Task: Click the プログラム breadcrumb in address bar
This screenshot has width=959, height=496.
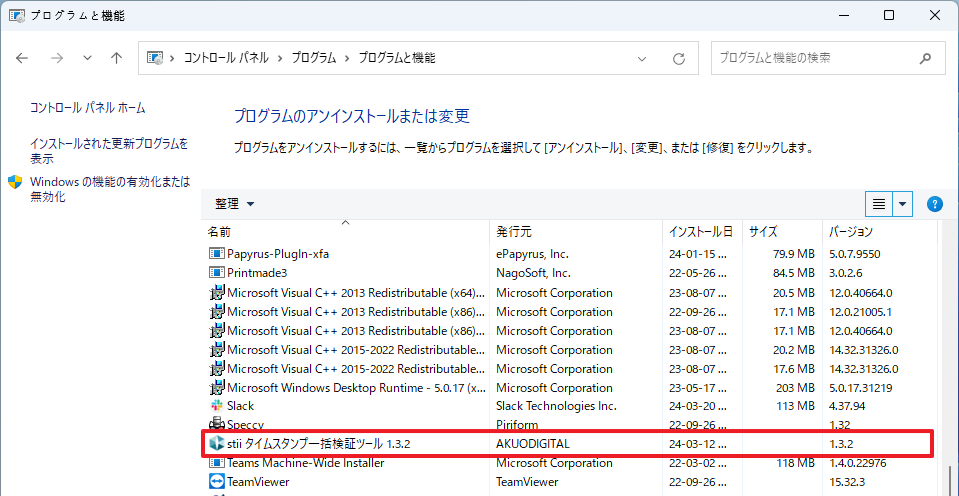Action: [314, 58]
